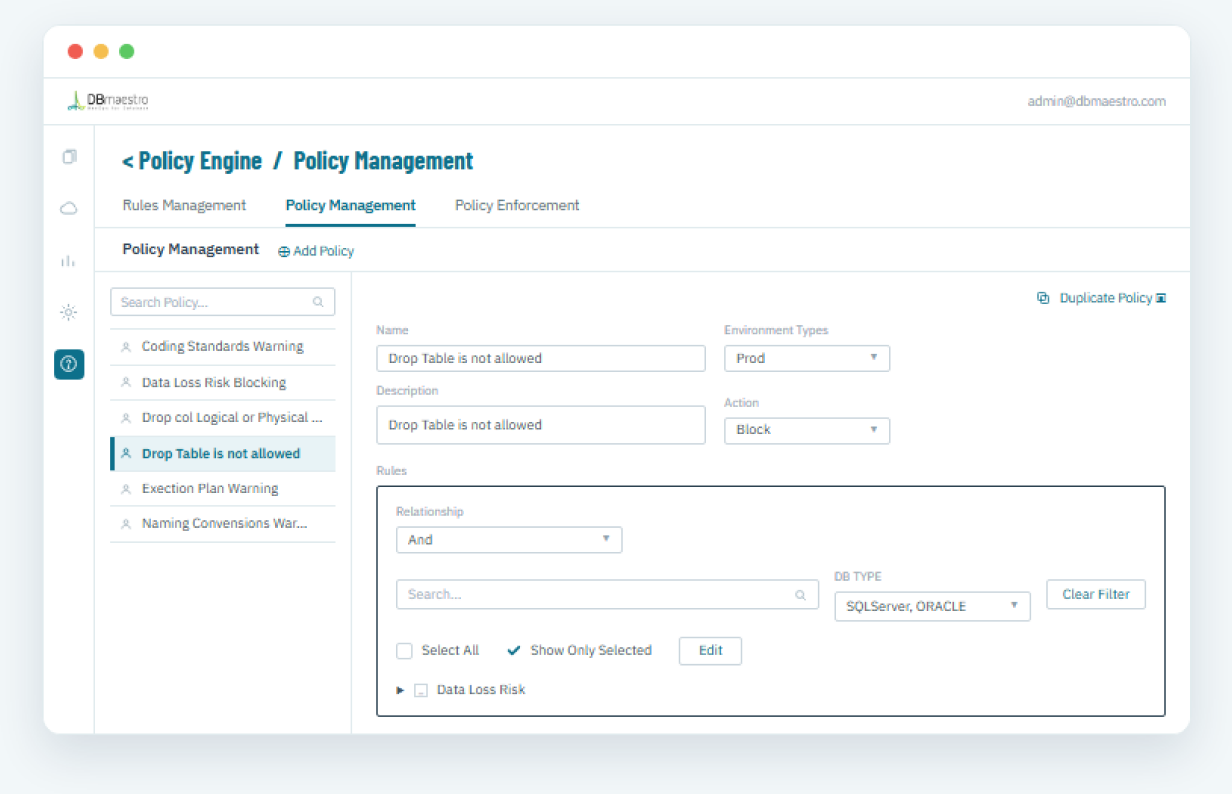Open the DB TYPE dropdown
The image size is (1232, 794).
[932, 606]
